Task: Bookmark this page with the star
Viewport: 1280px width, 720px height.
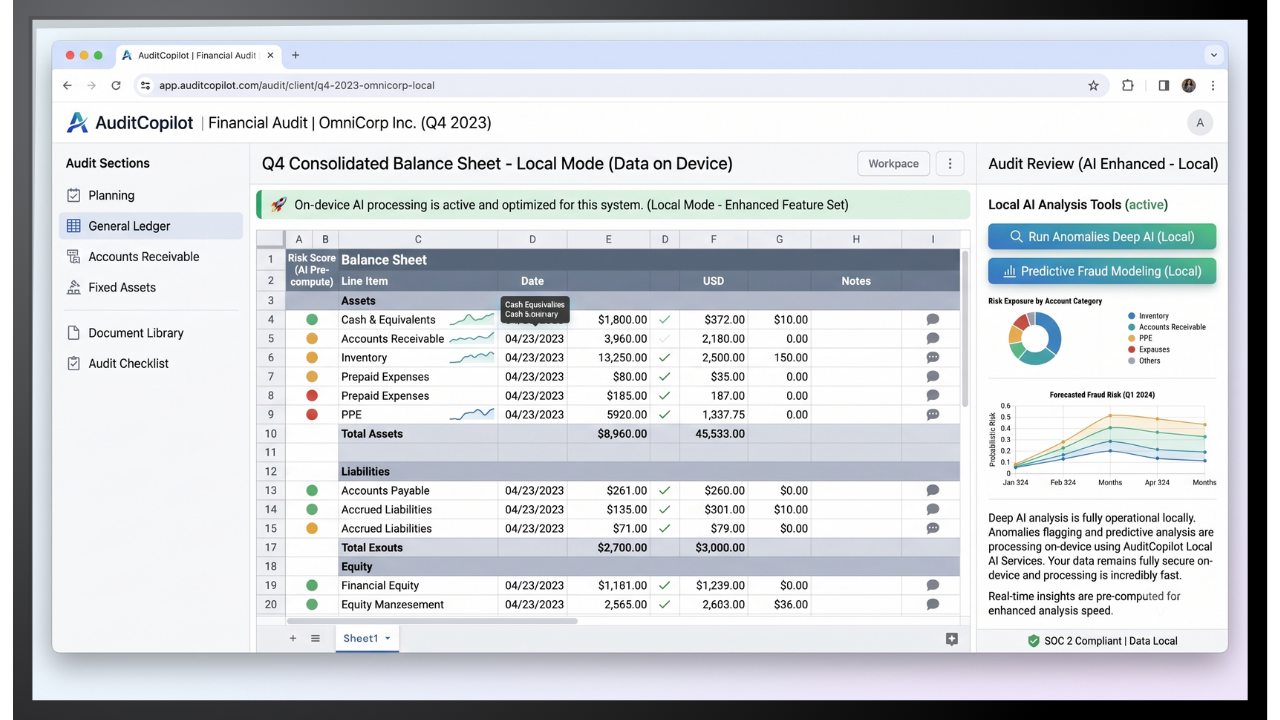Action: [1093, 86]
